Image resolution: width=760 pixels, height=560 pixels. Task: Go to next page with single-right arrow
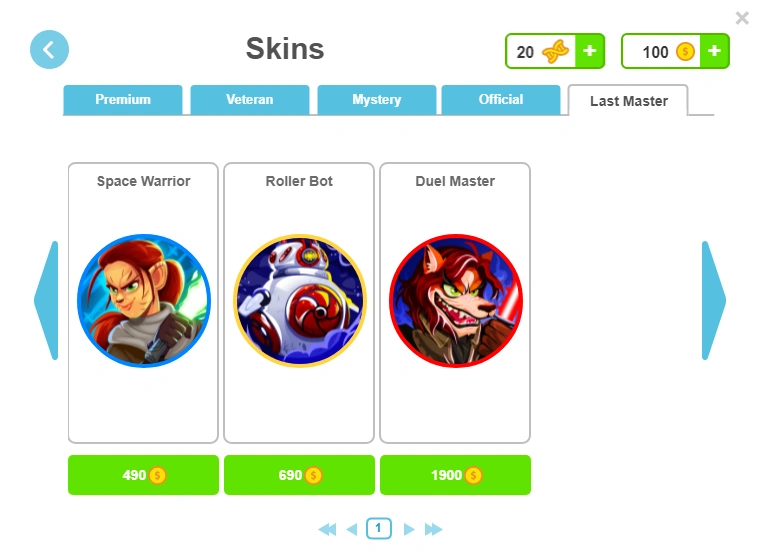coord(409,529)
